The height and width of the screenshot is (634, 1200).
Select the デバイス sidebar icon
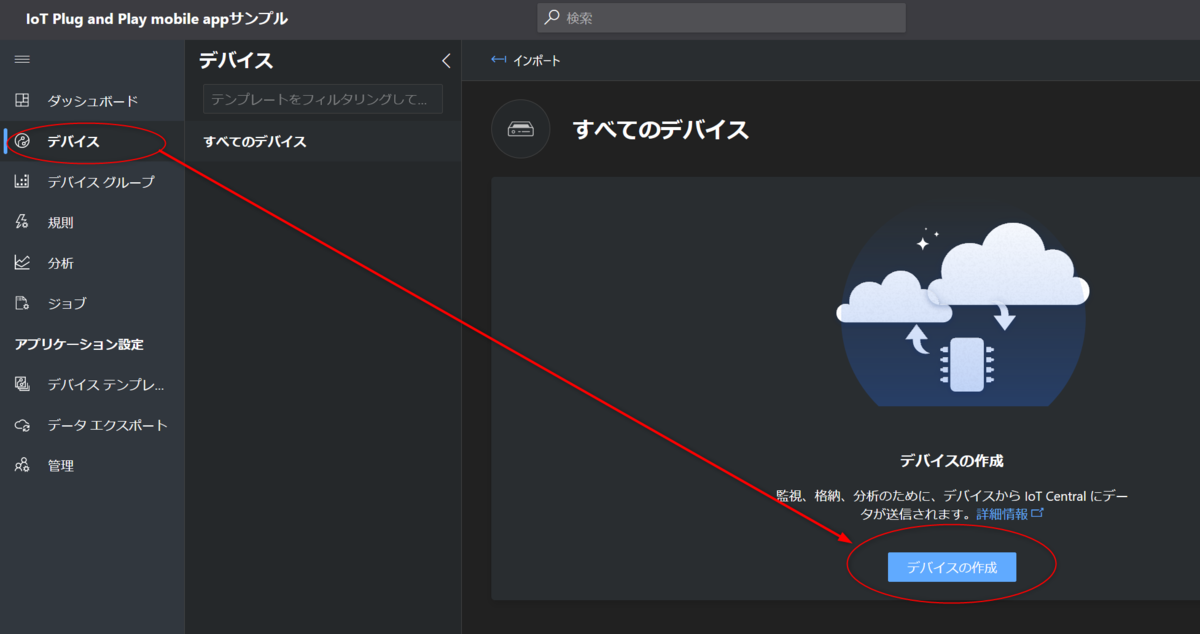tap(22, 141)
